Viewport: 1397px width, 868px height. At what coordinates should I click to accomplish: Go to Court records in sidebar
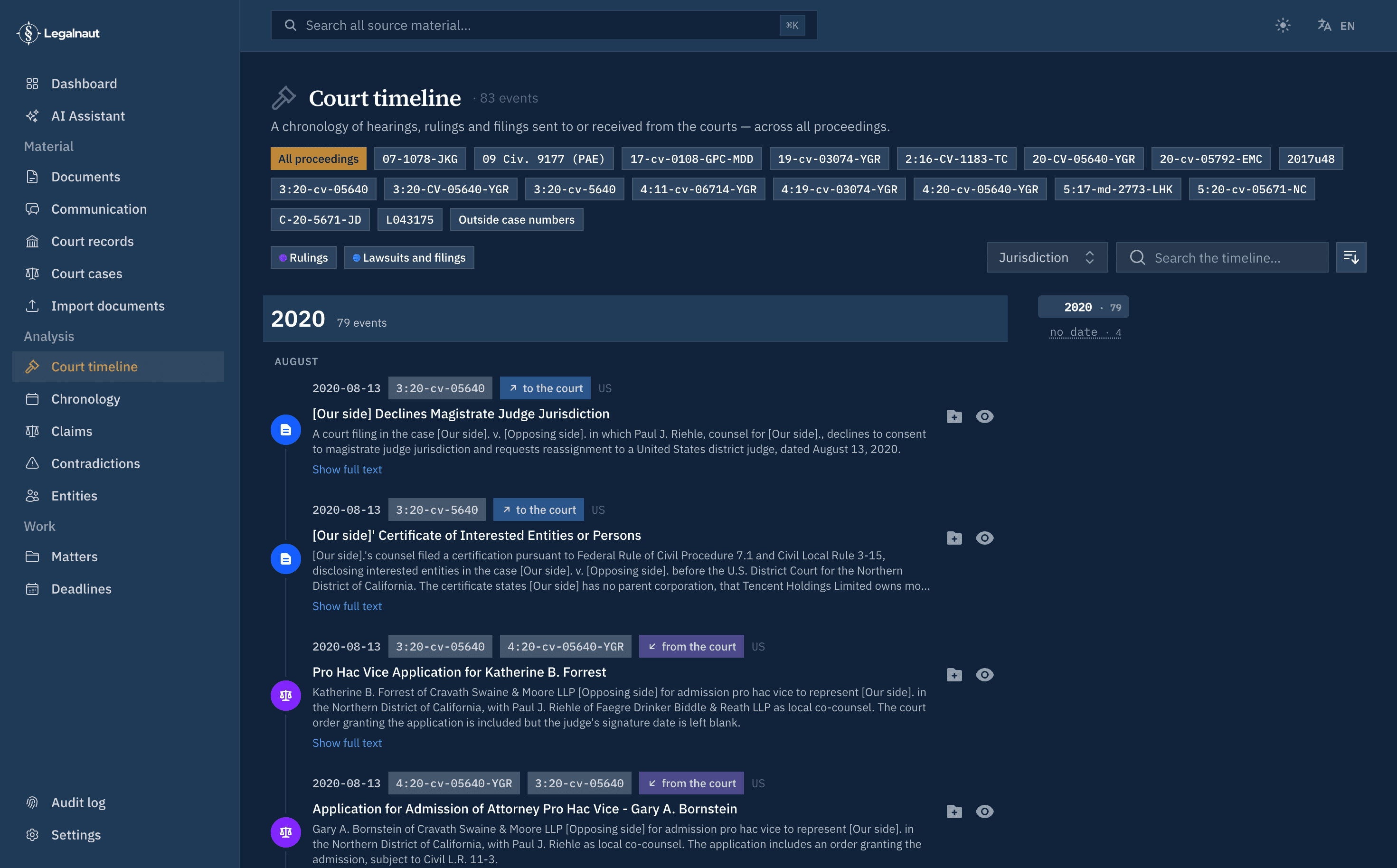[x=118, y=241]
